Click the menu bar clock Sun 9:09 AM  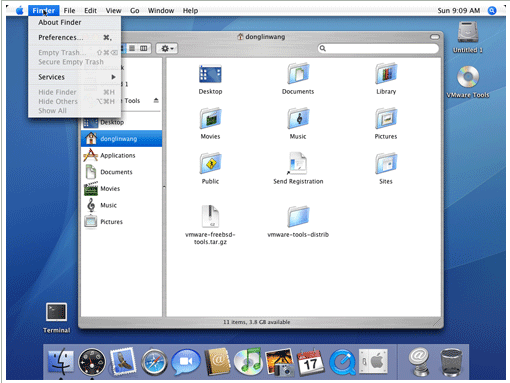coord(459,10)
